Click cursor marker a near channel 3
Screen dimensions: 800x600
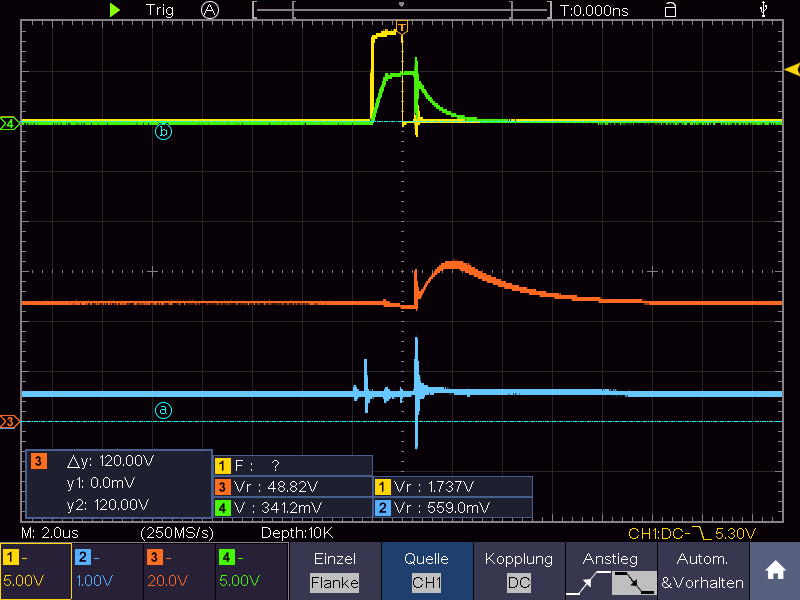163,410
